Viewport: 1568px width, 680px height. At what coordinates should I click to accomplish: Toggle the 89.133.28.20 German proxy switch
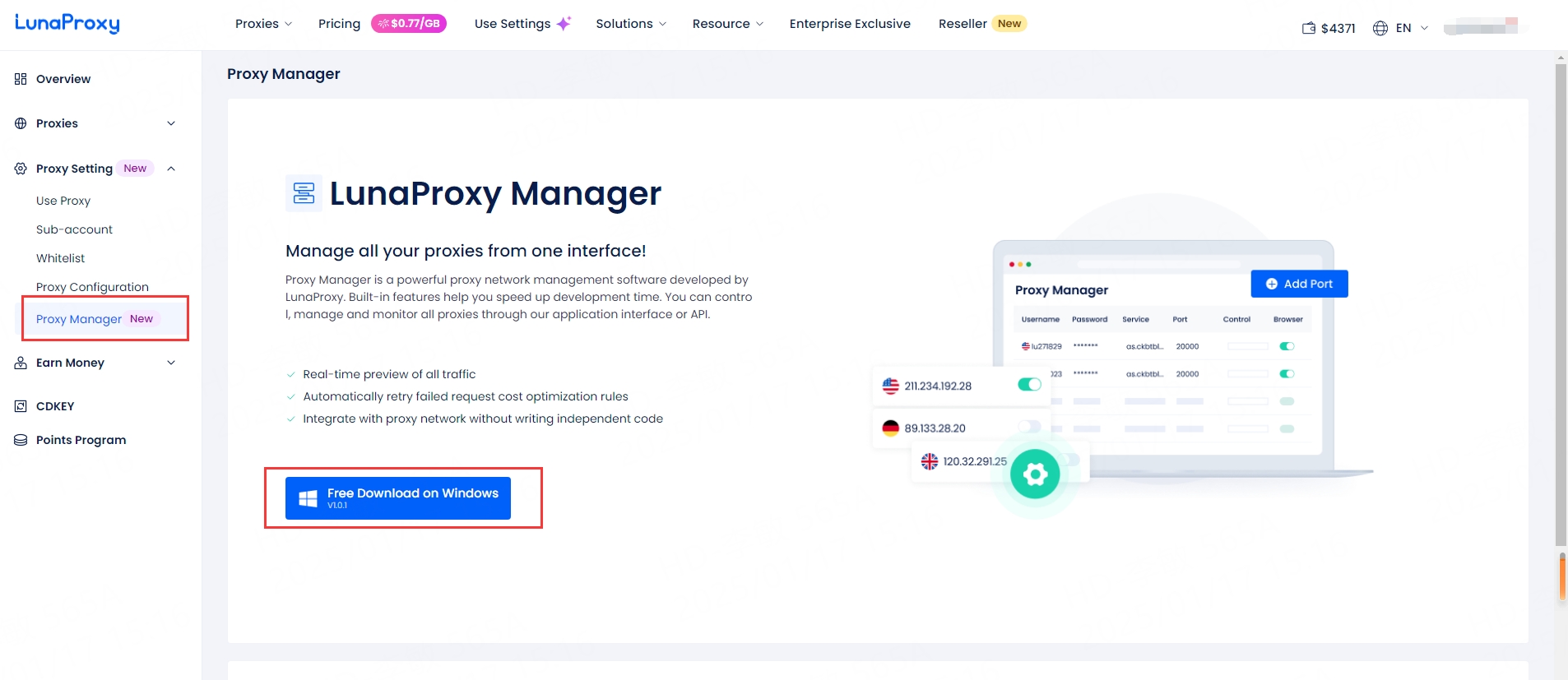click(1029, 427)
